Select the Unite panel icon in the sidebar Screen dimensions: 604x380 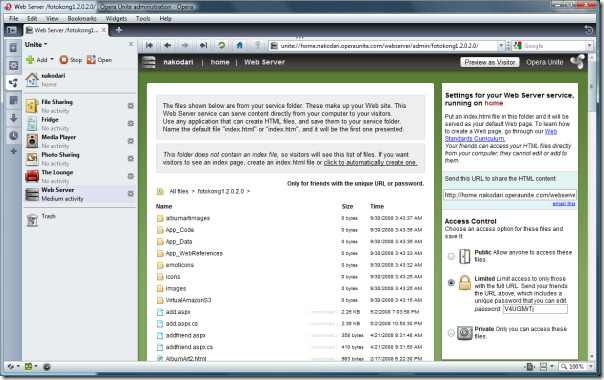(x=13, y=82)
